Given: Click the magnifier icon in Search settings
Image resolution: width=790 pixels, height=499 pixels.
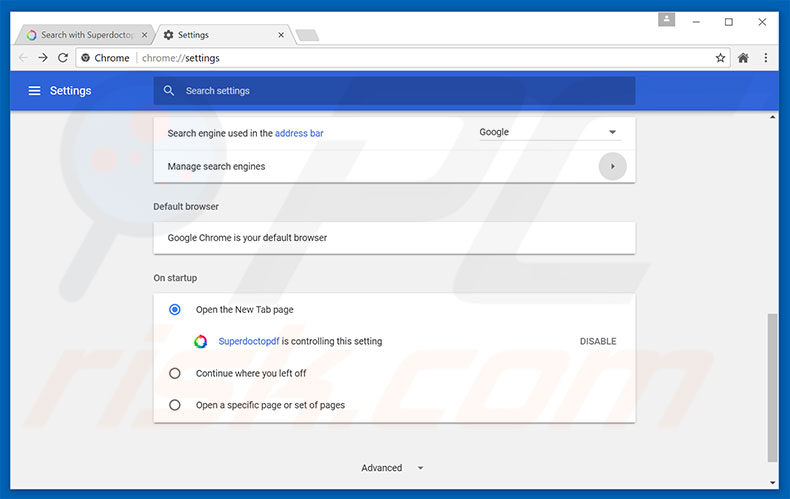Looking at the screenshot, I should [169, 91].
